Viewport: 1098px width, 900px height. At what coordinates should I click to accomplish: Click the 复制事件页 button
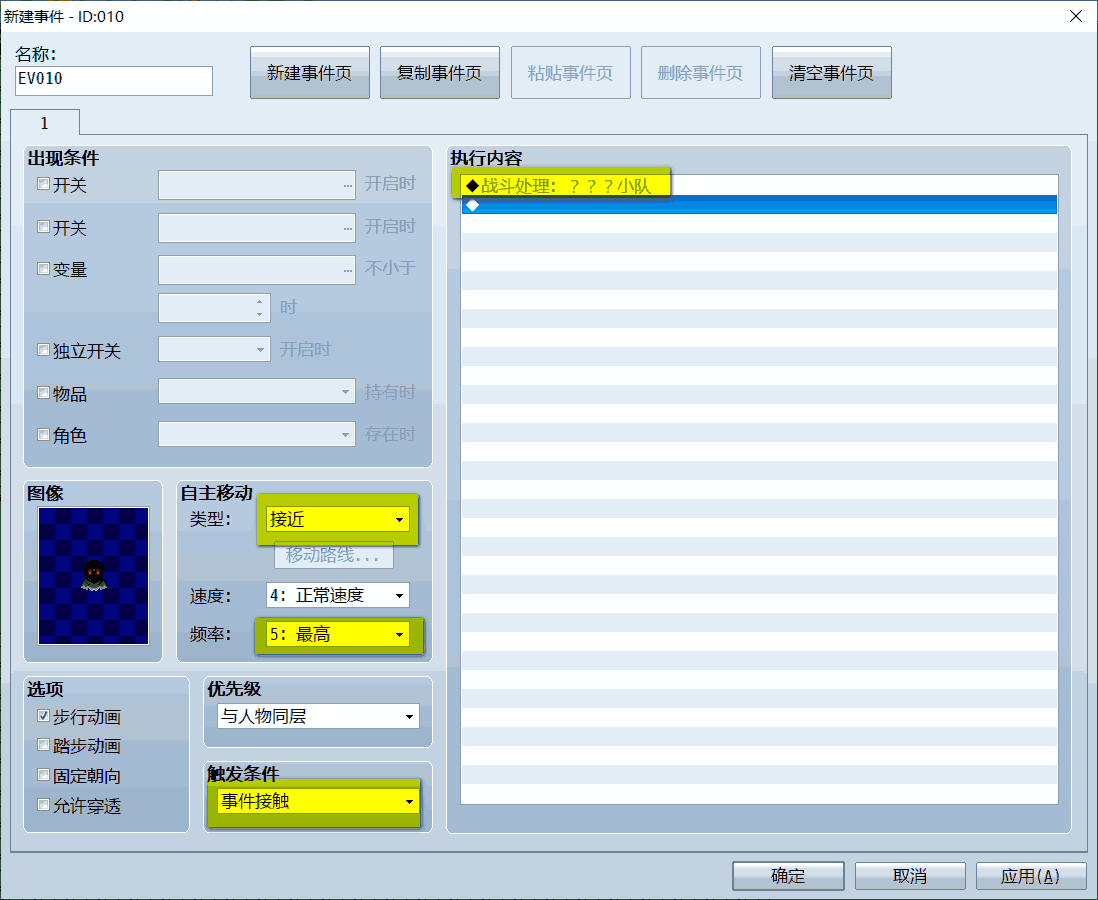click(440, 73)
